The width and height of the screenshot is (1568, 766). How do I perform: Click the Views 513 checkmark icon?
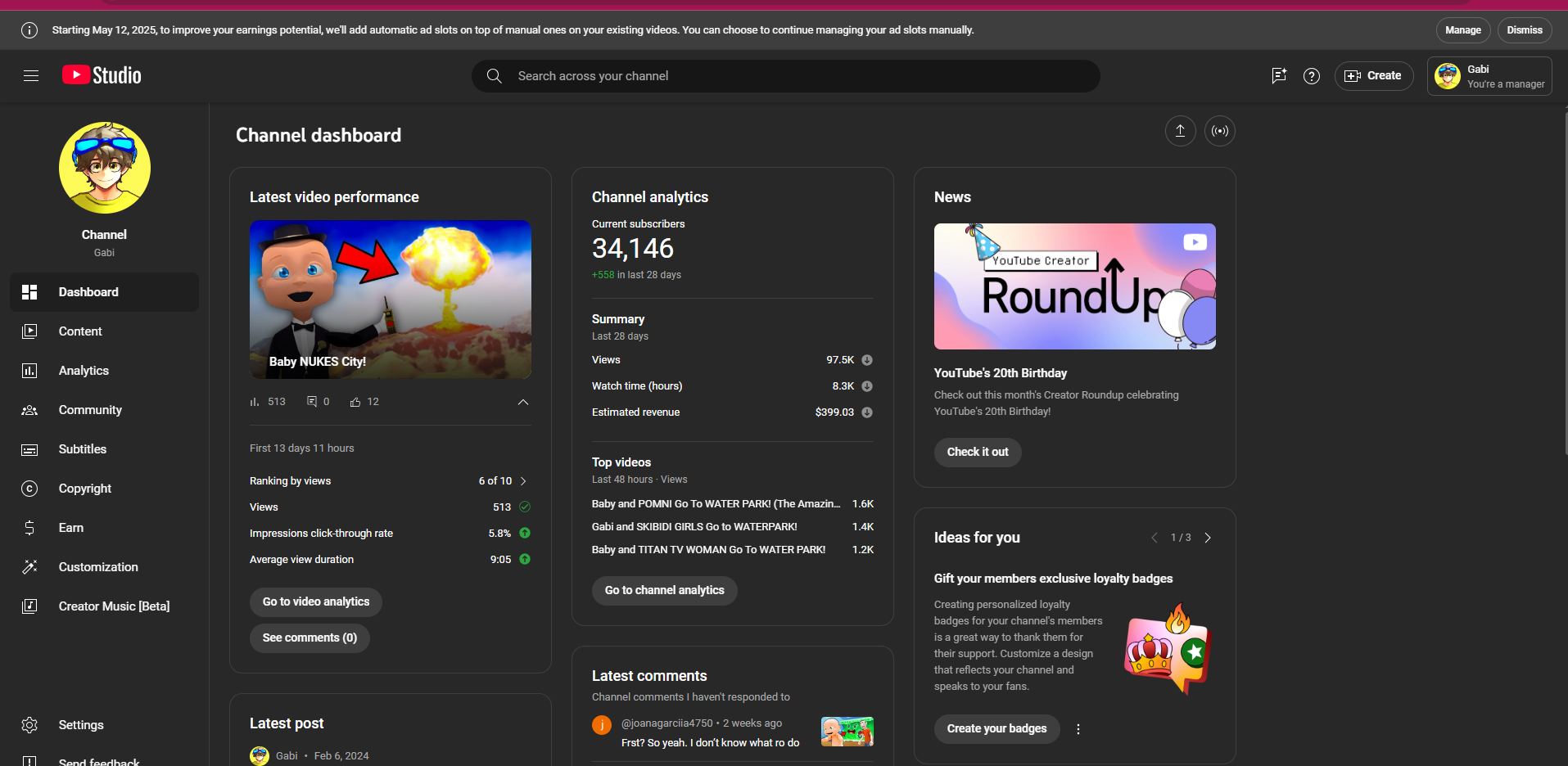525,507
